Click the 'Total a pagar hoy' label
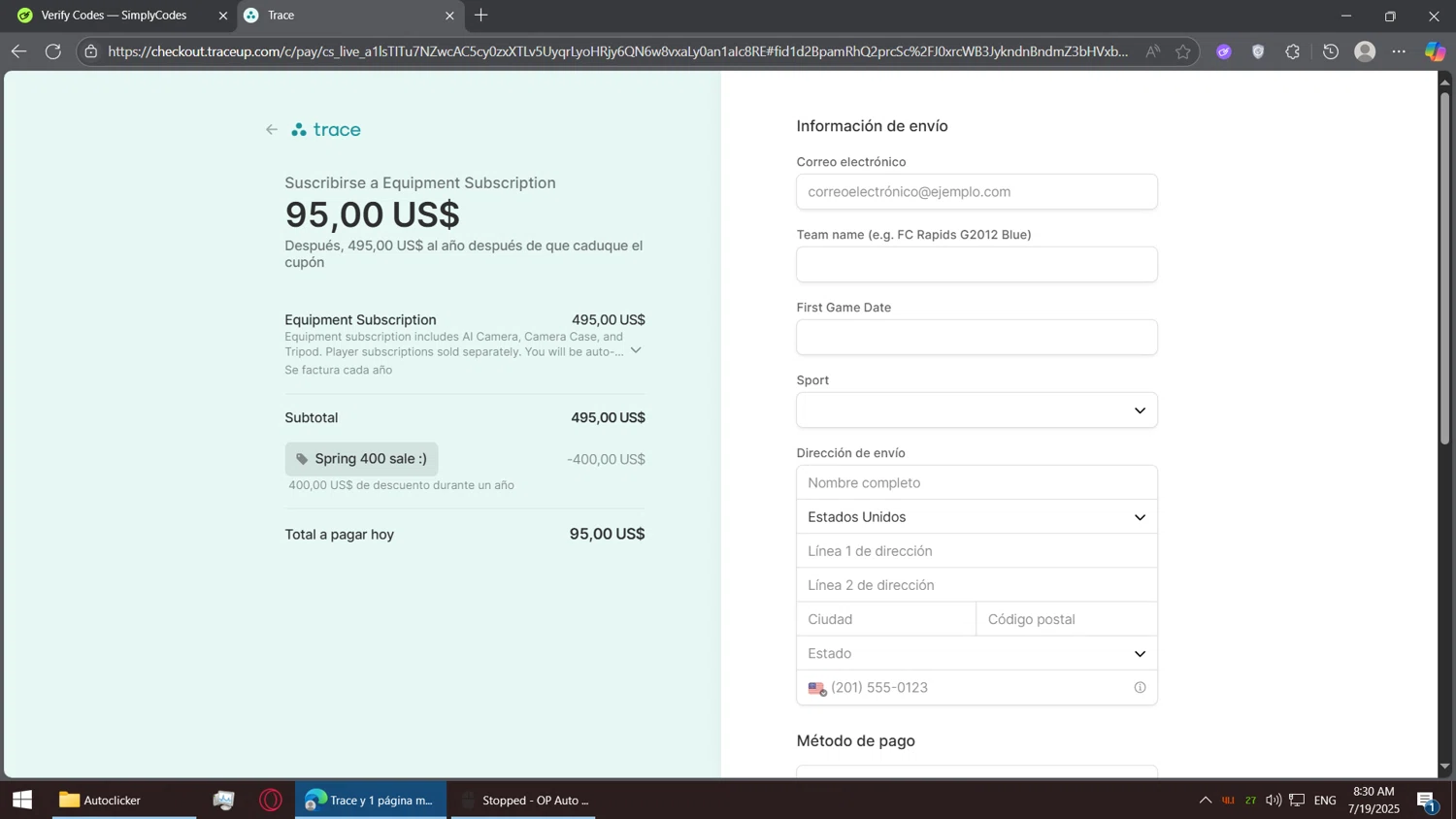The width and height of the screenshot is (1456, 819). pyautogui.click(x=340, y=535)
